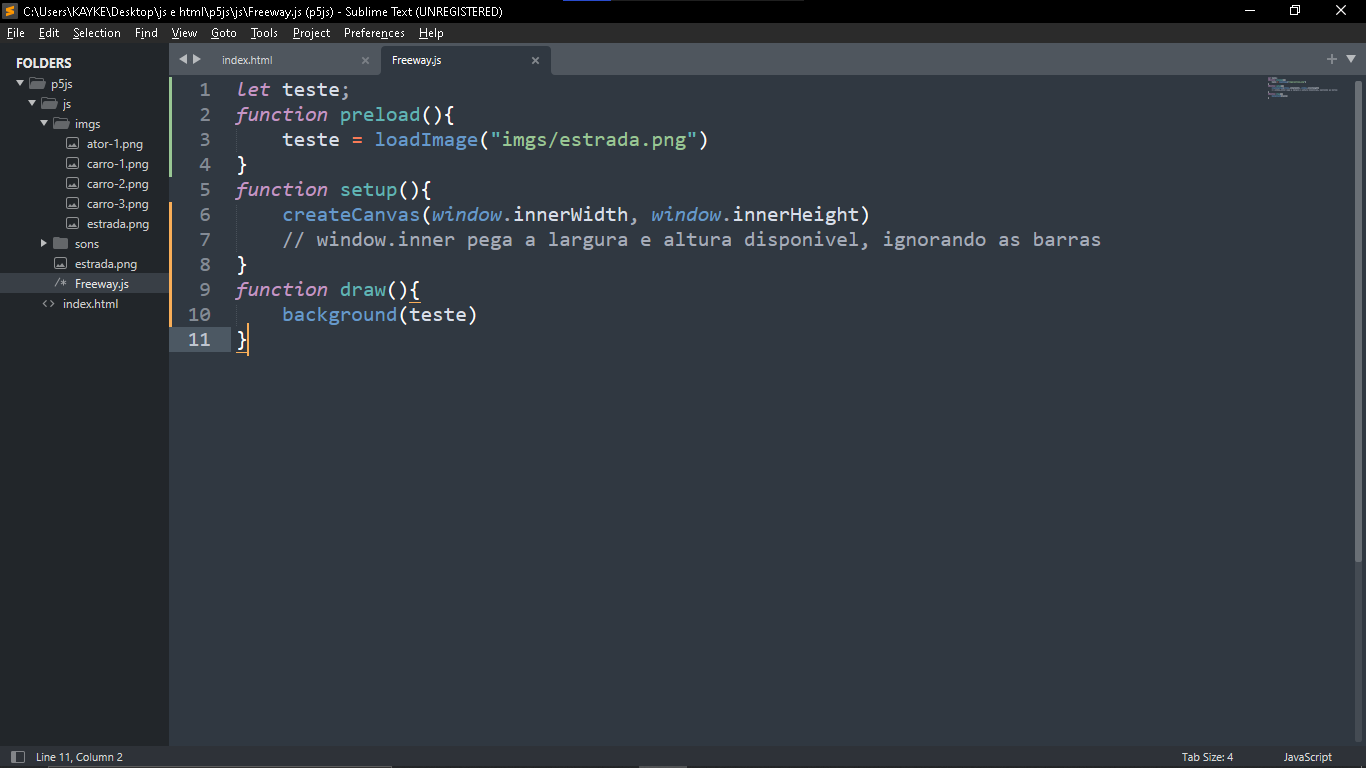Open ator-1.png in sidebar
Image resolution: width=1366 pixels, height=768 pixels.
pos(114,144)
